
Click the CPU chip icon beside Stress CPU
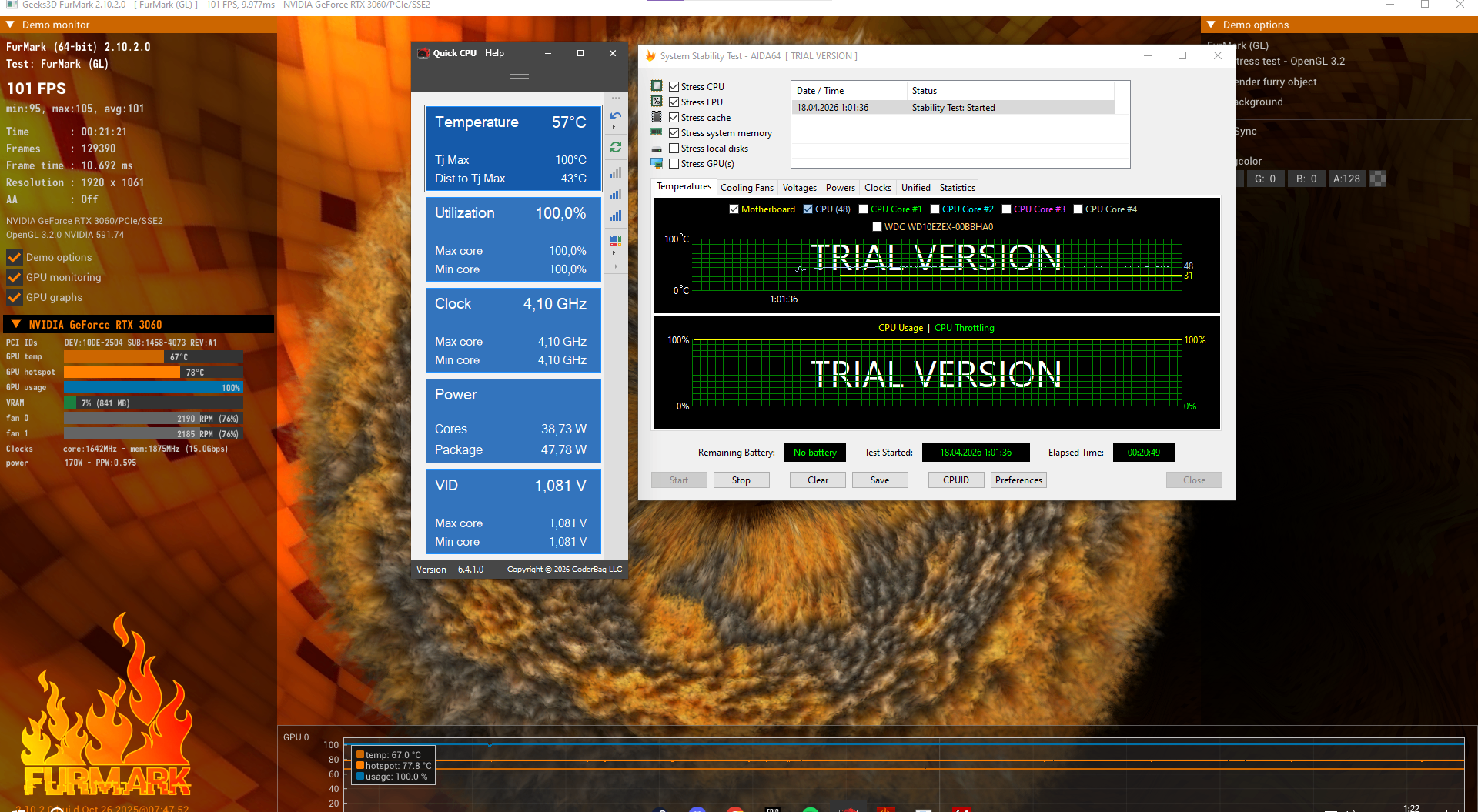point(657,86)
